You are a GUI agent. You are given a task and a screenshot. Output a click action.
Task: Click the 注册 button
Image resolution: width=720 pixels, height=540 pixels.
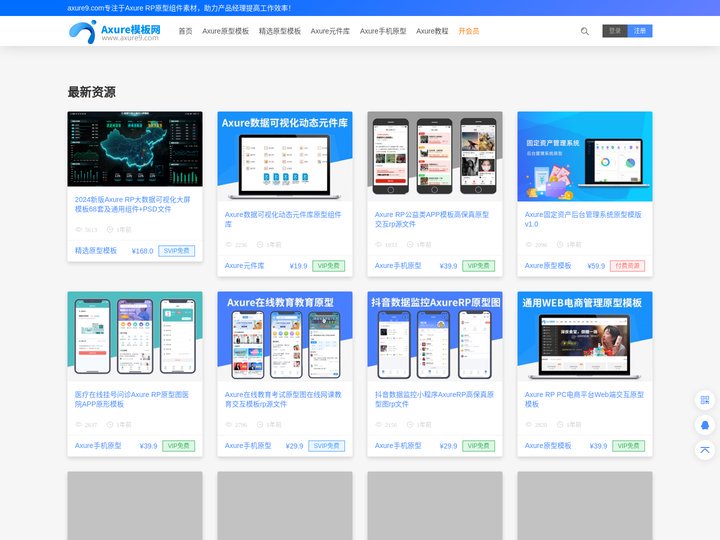click(640, 31)
